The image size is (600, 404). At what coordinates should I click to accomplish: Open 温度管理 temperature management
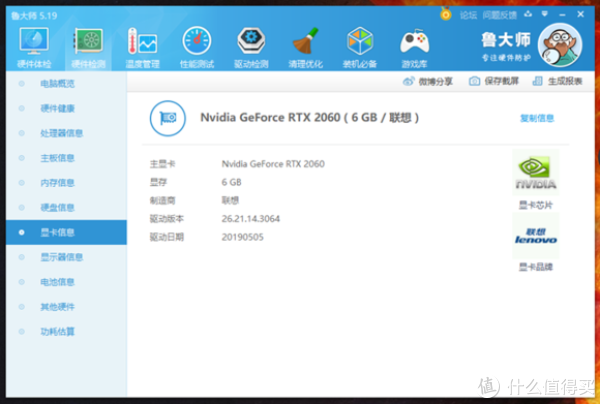click(x=143, y=47)
